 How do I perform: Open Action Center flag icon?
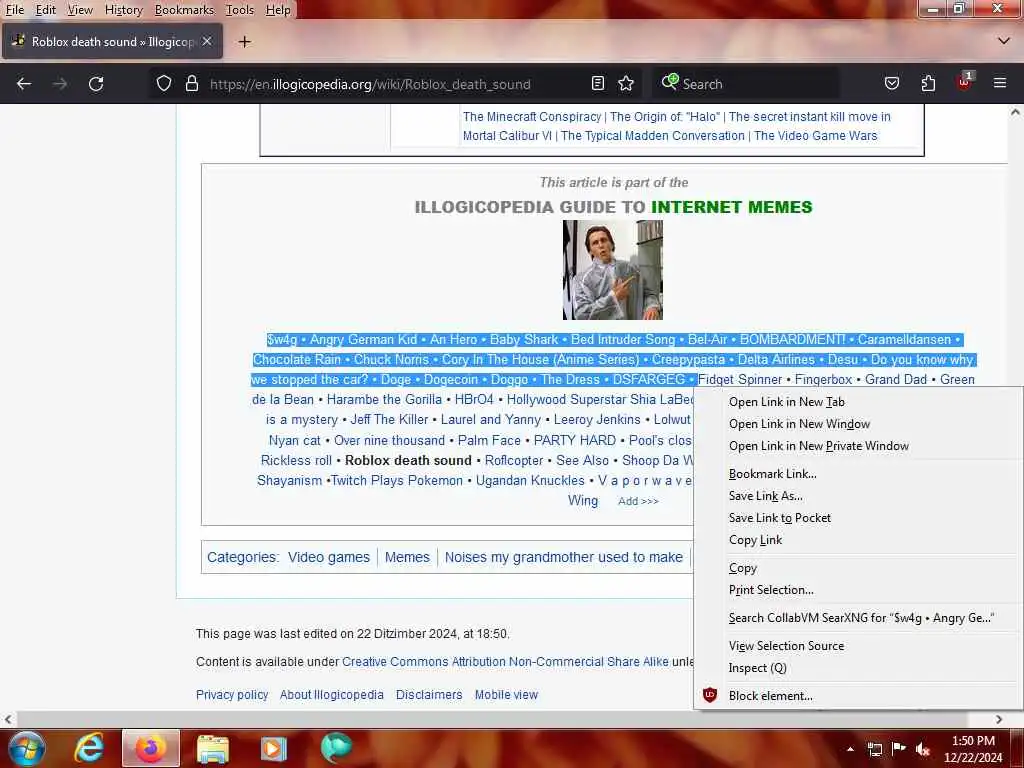tap(899, 749)
